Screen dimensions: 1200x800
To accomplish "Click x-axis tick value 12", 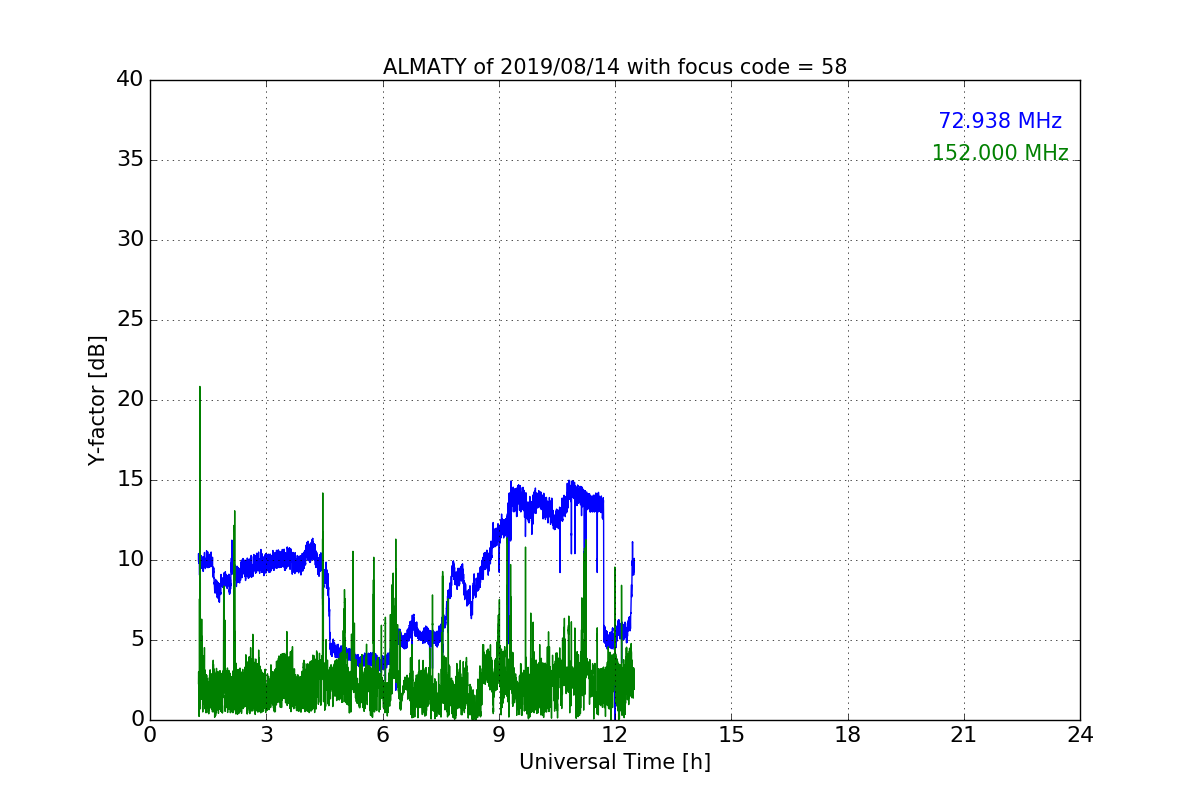I will (615, 735).
